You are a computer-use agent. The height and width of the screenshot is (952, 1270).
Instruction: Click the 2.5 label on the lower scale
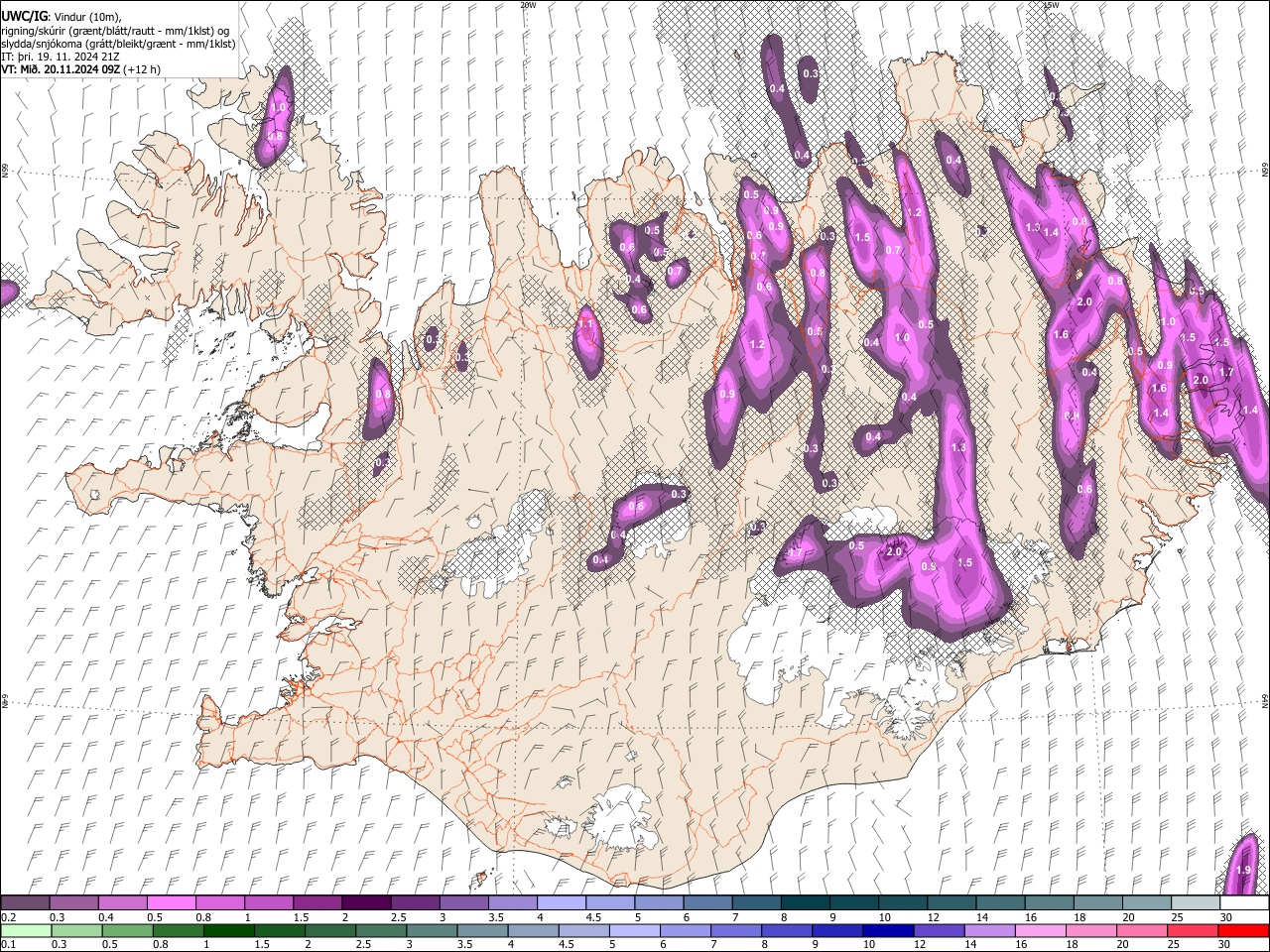pyautogui.click(x=365, y=945)
